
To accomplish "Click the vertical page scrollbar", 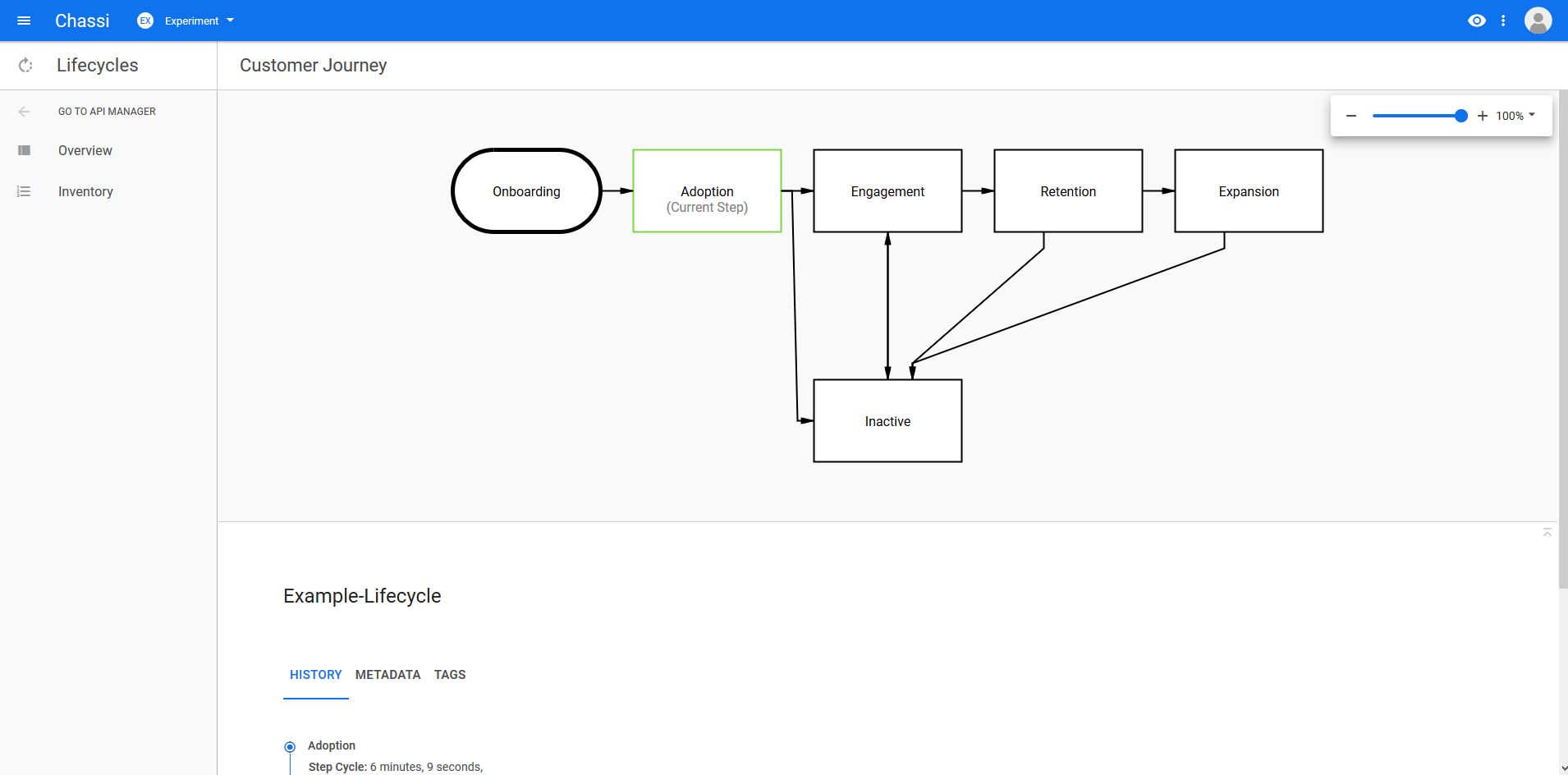I will (1563, 339).
